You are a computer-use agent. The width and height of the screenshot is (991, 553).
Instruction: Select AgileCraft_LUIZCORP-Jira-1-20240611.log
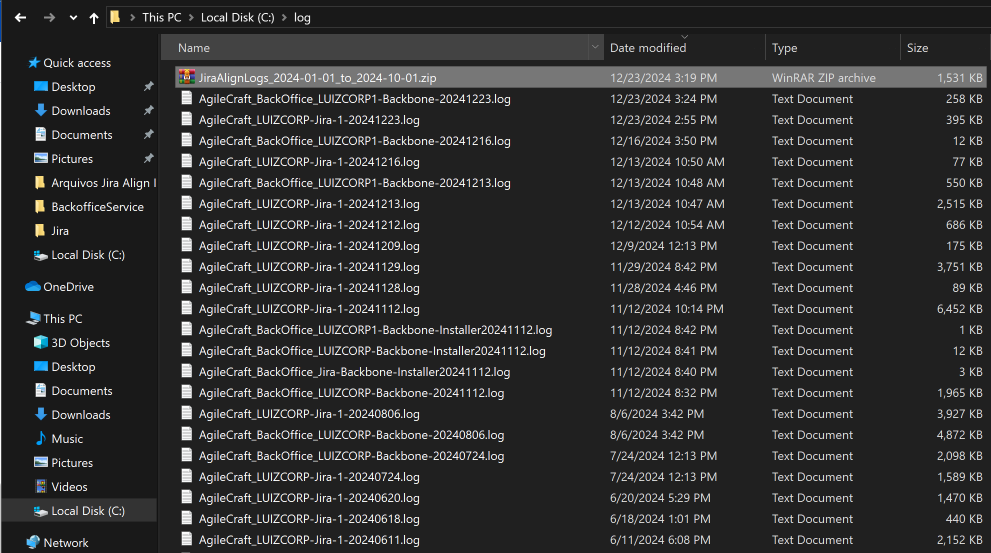click(x=309, y=540)
